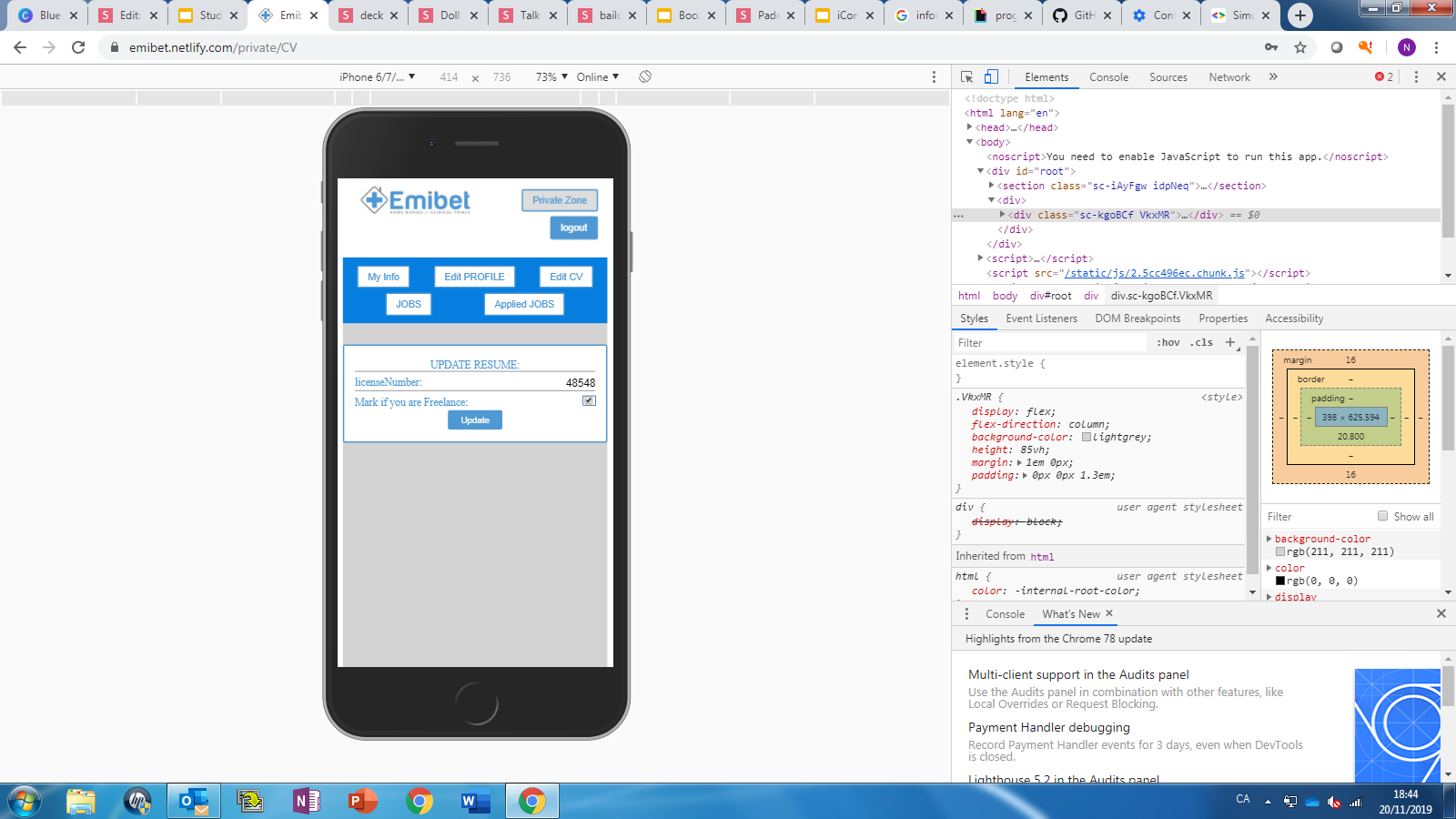Switch to the Console panel tab

point(1108,77)
